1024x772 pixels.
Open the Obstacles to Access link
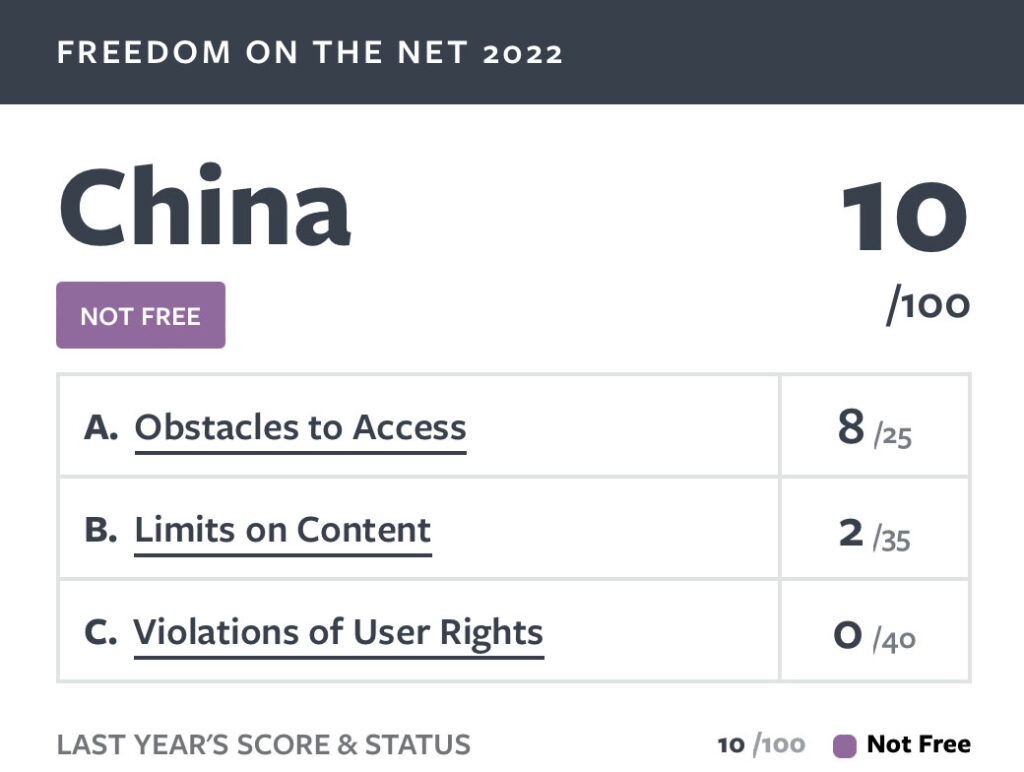coord(300,428)
